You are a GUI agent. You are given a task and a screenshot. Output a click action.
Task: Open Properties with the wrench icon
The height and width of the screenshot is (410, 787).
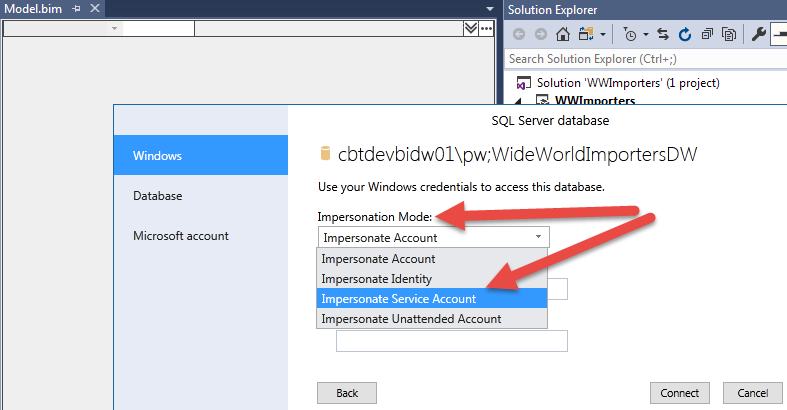(758, 34)
